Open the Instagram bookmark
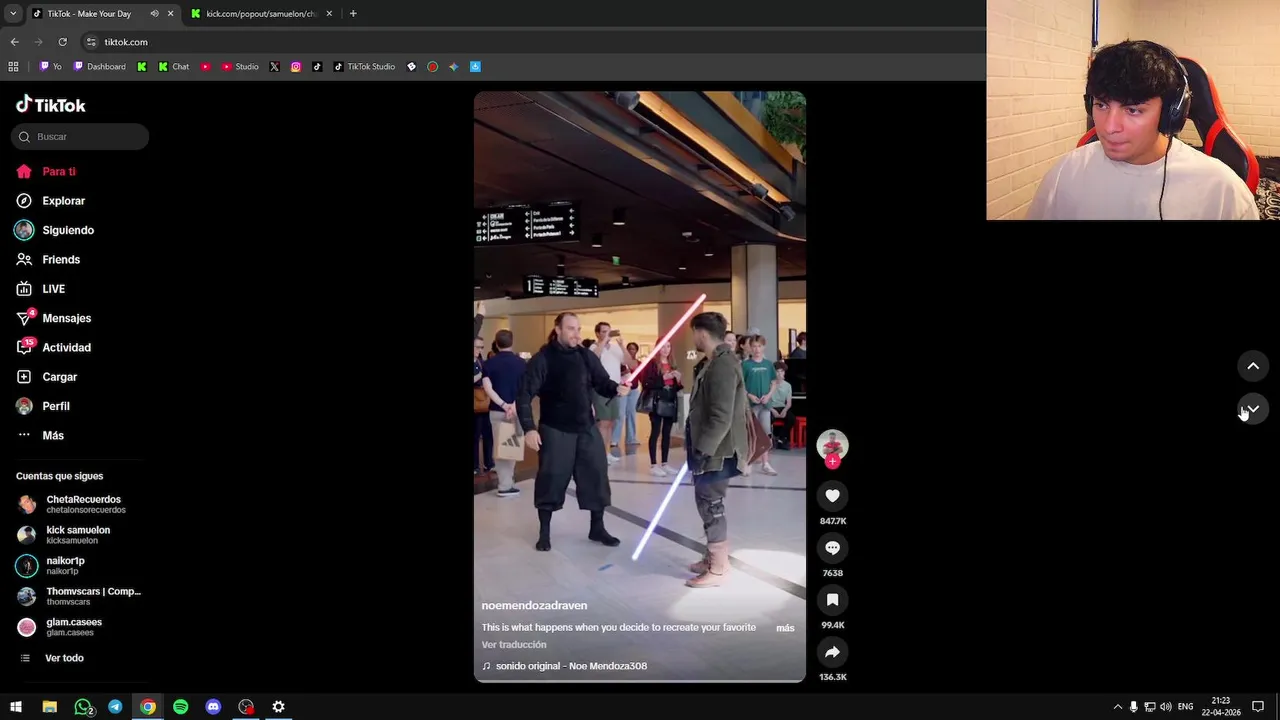The width and height of the screenshot is (1280, 720). coord(296,67)
